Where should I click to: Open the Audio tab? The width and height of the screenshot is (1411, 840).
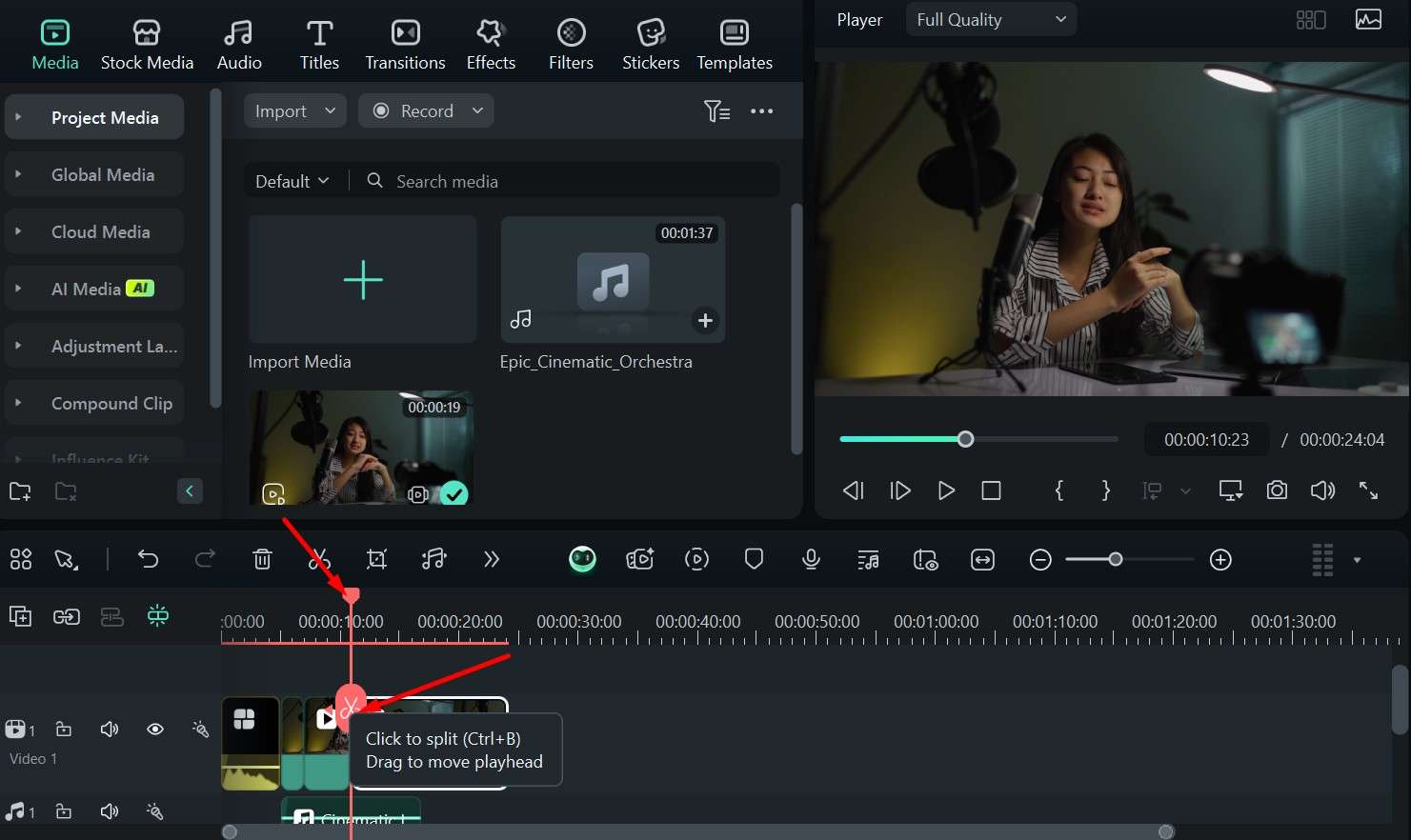238,45
